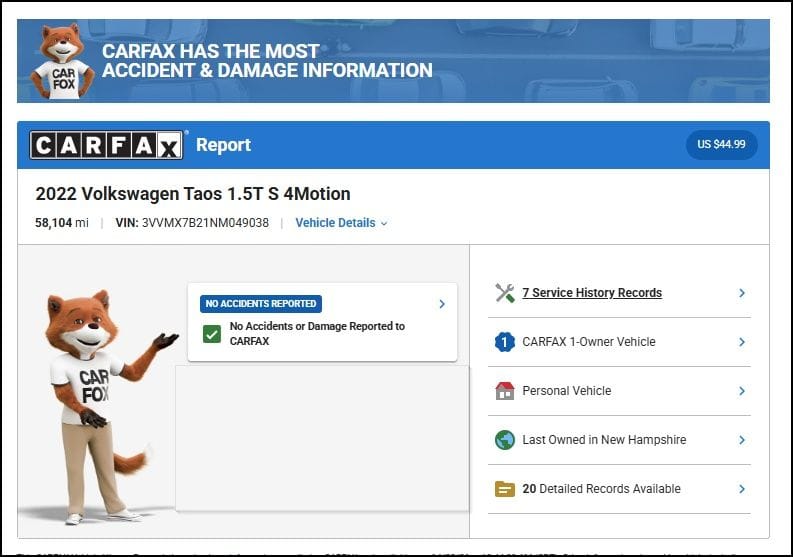Select Last Owned in New Hampshire text

click(x=604, y=440)
